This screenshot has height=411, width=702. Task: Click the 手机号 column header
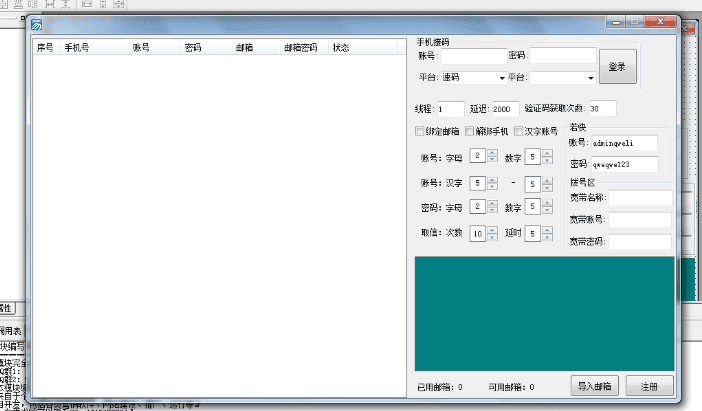(x=94, y=47)
